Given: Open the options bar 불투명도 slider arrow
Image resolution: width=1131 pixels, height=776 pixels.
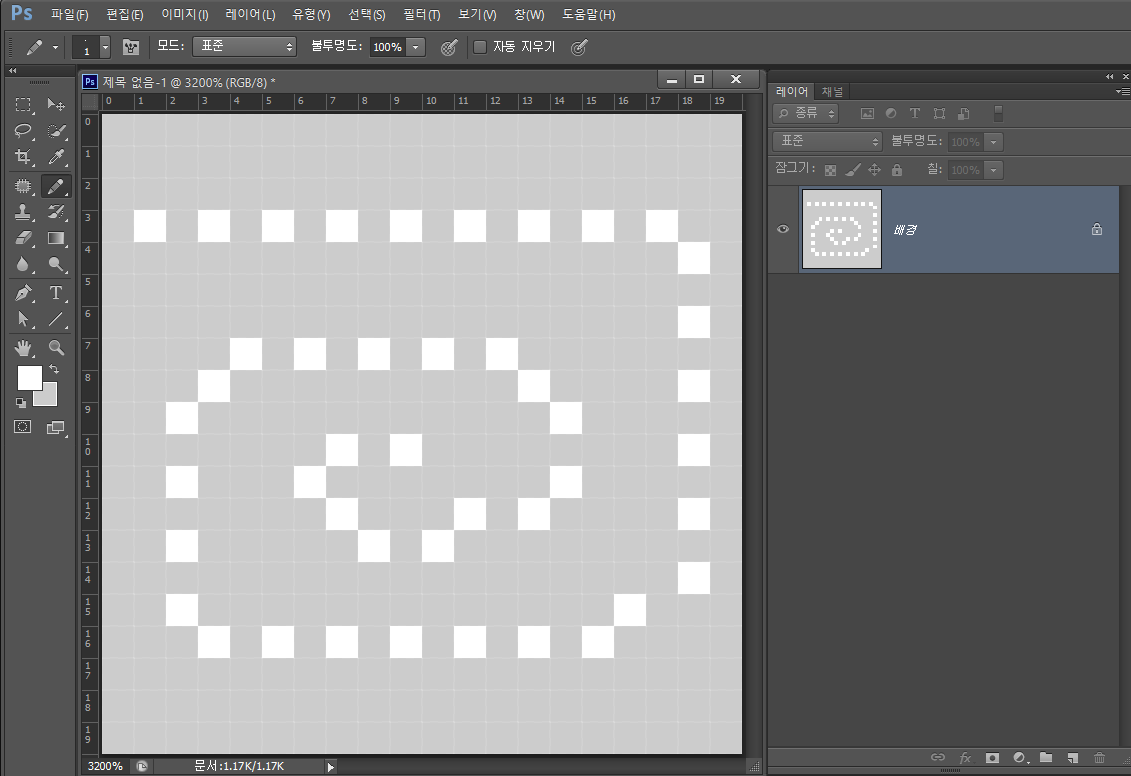Looking at the screenshot, I should click(415, 47).
